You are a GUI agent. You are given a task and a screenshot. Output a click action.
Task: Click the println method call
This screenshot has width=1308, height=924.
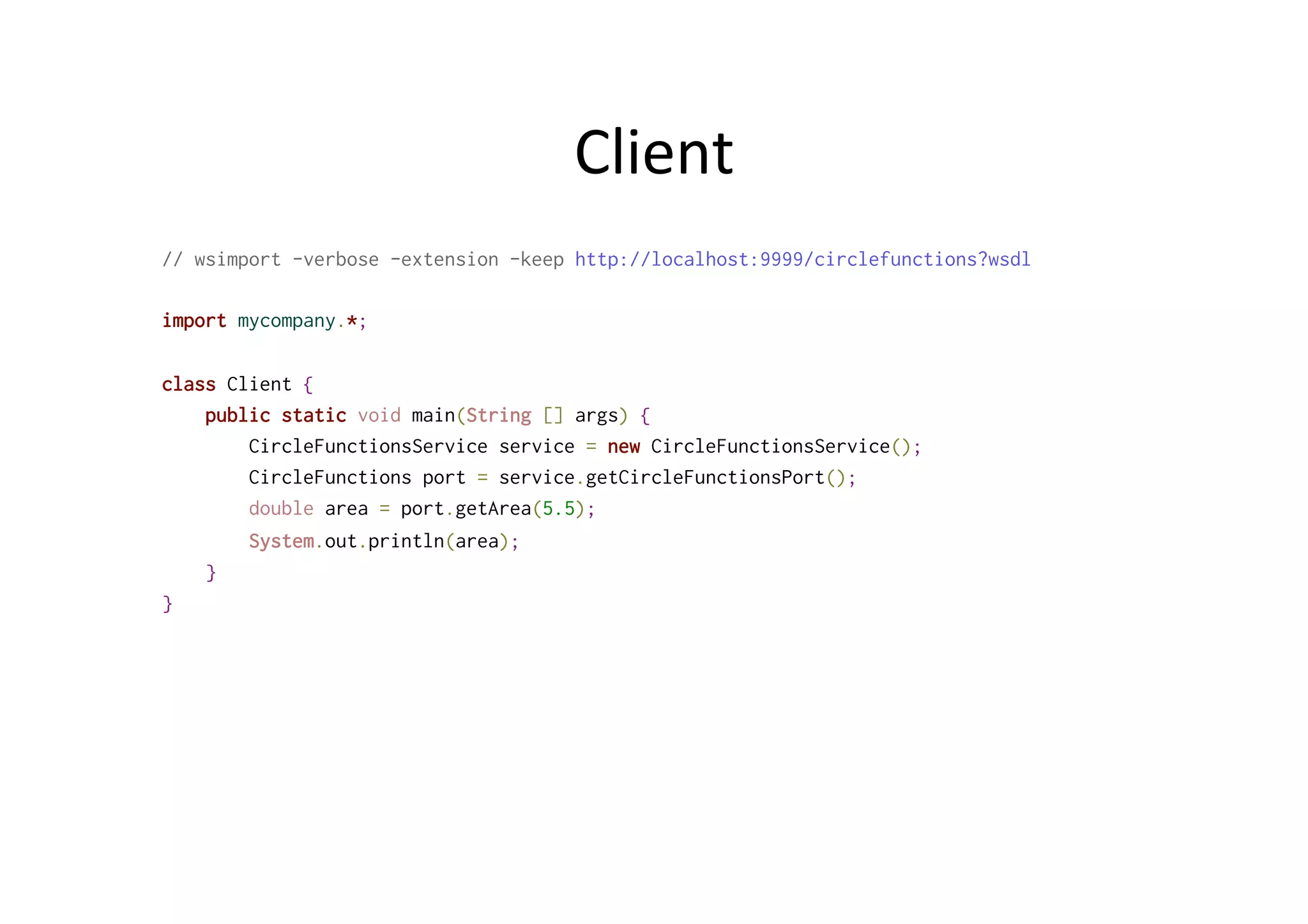click(x=406, y=541)
